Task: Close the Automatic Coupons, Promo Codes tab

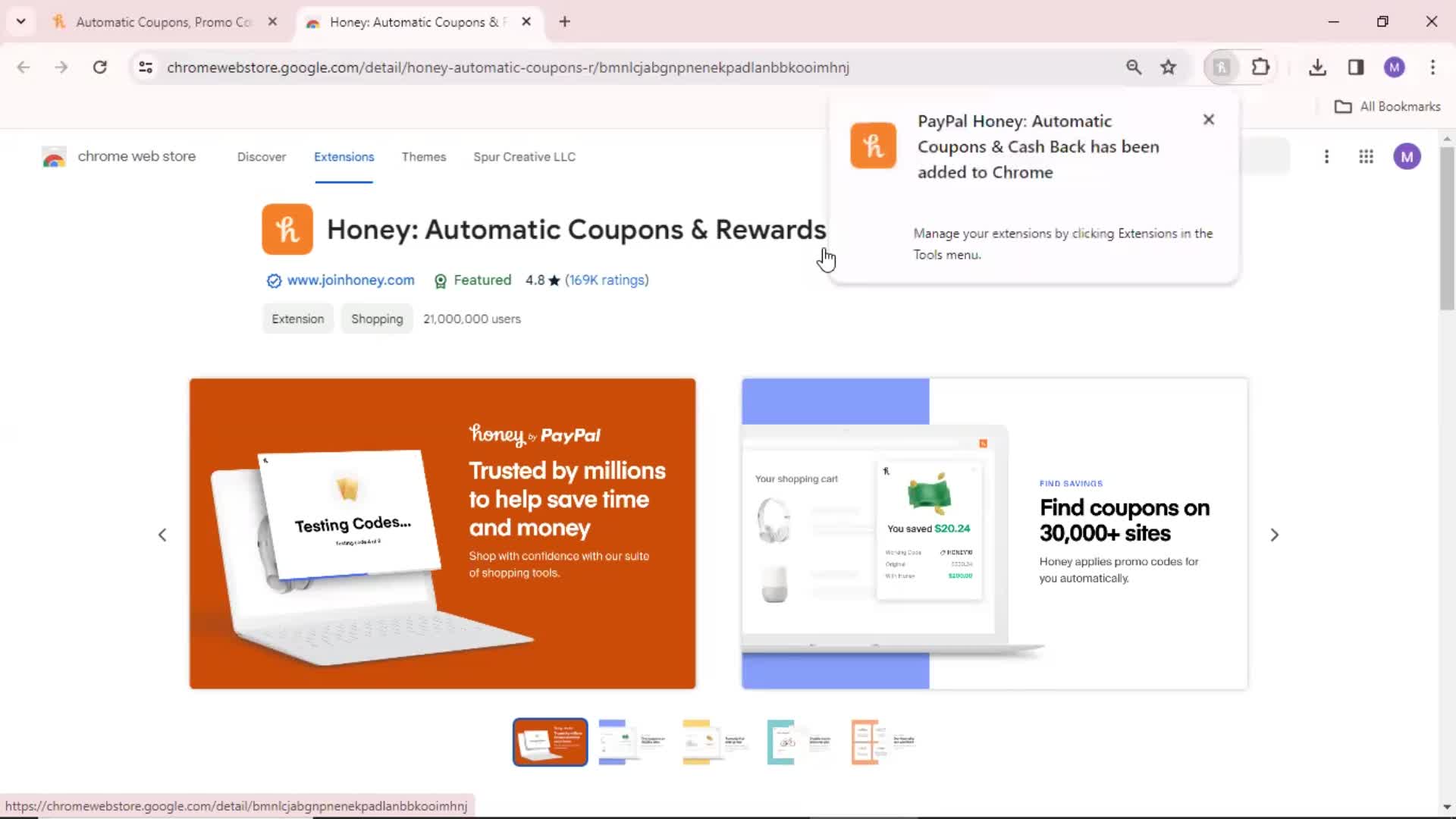Action: click(272, 22)
